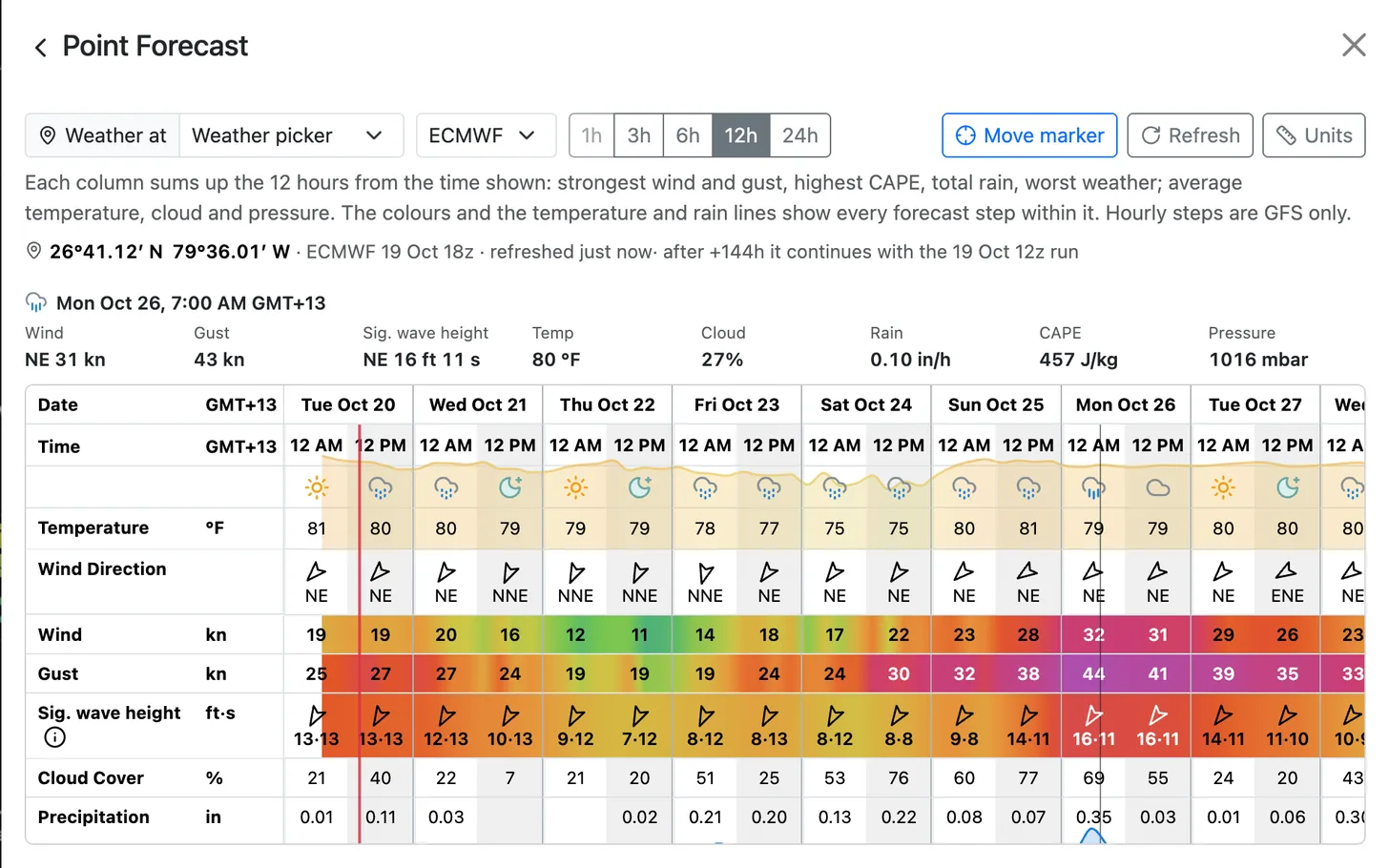Screen dimensions: 1389x868
Task: Click the rain icon for Tue Oct 20 12 PM
Action: click(x=381, y=488)
